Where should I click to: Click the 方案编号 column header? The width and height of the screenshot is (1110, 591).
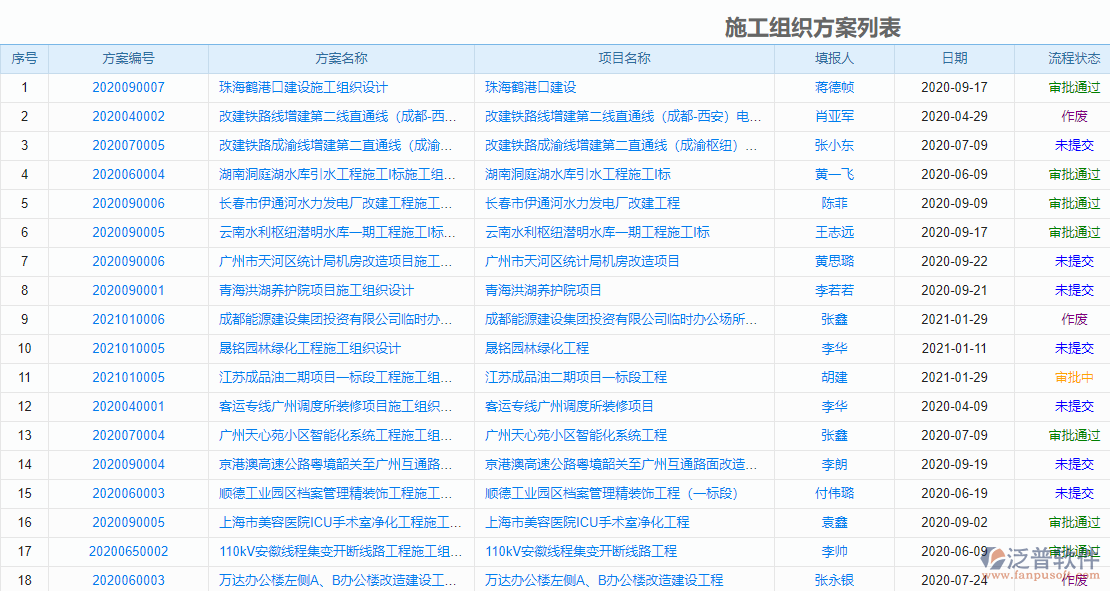coord(130,58)
